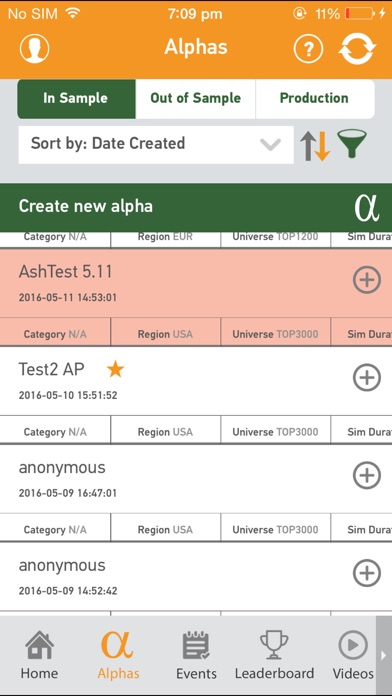The height and width of the screenshot is (696, 392).
Task: Tap the arrow to show more tabs
Action: [x=384, y=655]
